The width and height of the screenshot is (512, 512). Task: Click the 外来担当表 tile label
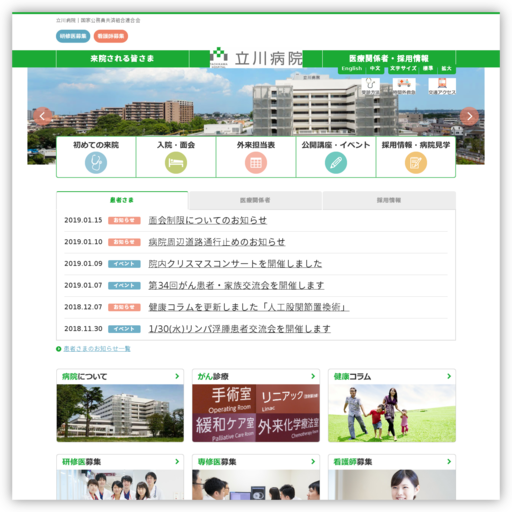[x=256, y=145]
